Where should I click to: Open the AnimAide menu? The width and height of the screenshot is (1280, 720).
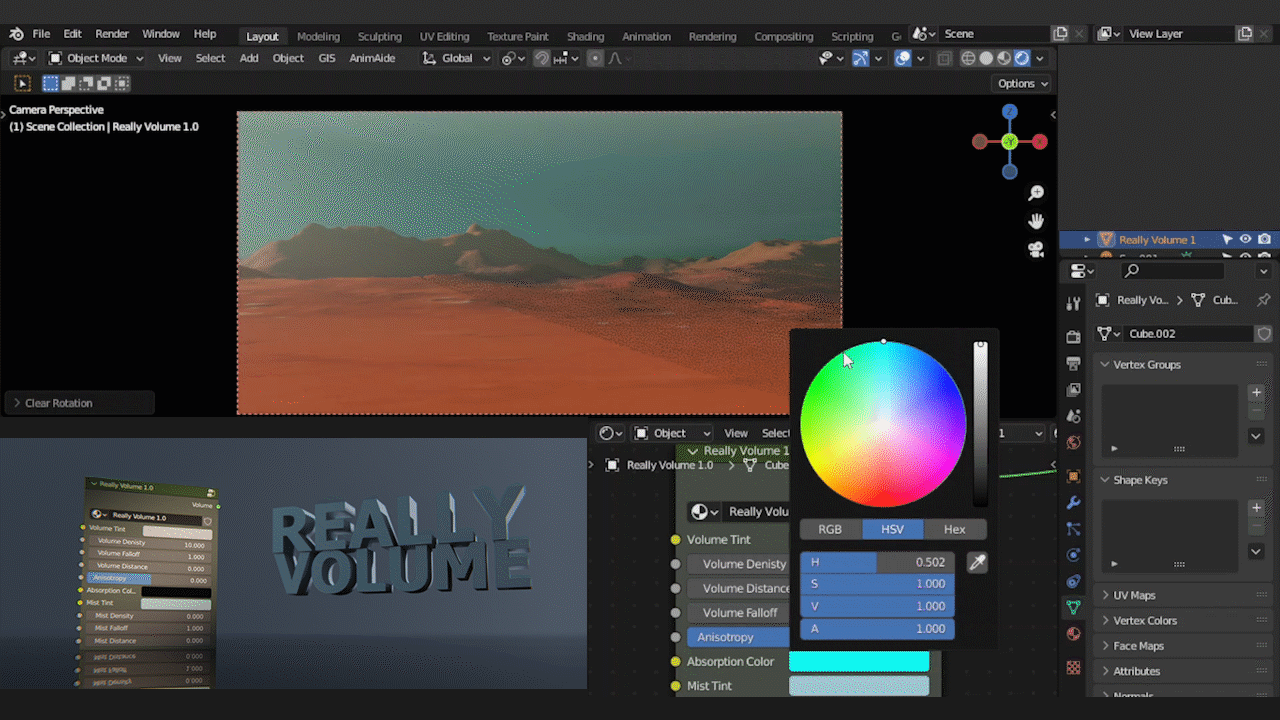coord(372,58)
